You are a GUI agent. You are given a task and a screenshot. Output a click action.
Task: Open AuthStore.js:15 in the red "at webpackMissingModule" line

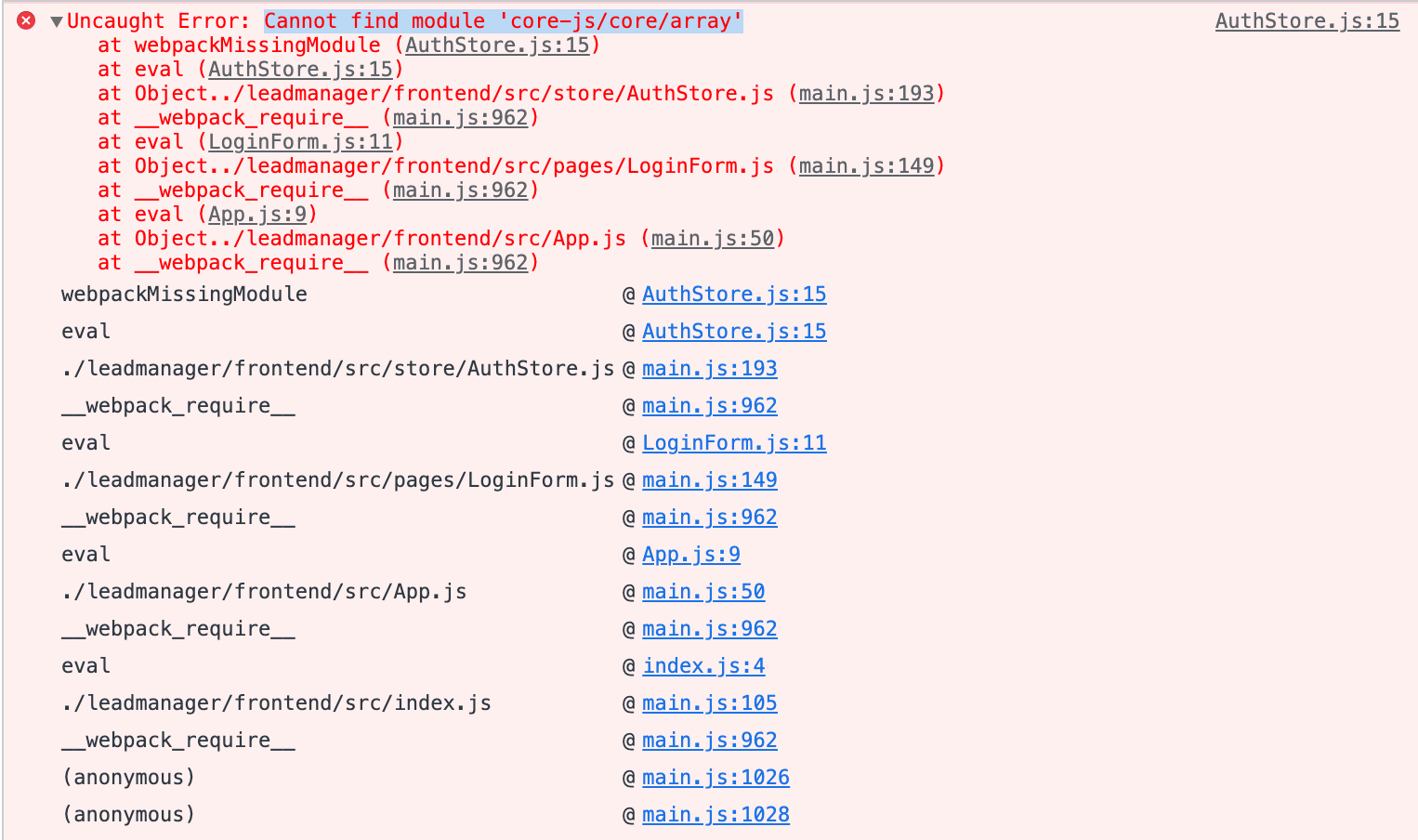pos(497,45)
